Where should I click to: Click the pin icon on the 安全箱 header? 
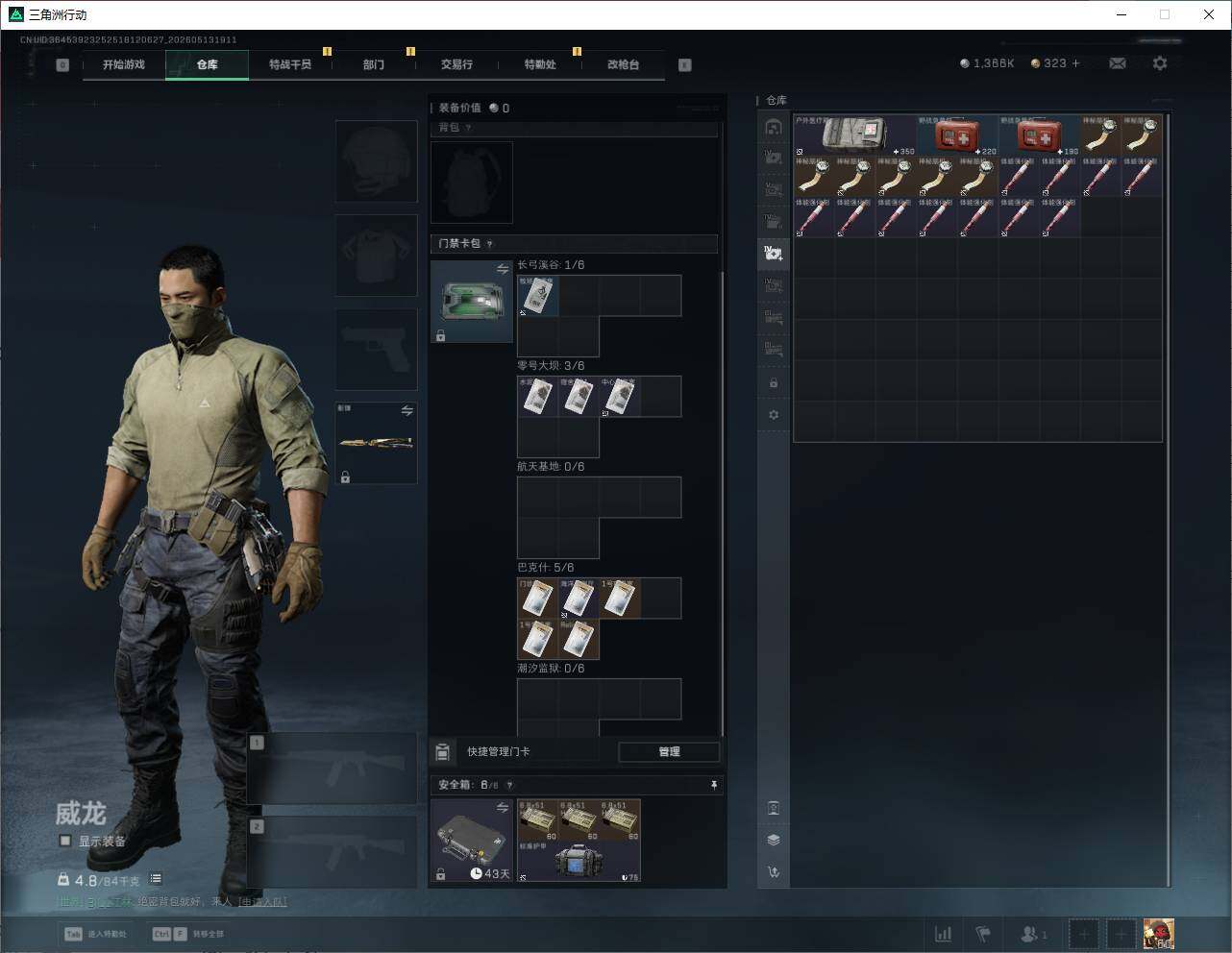coord(714,785)
